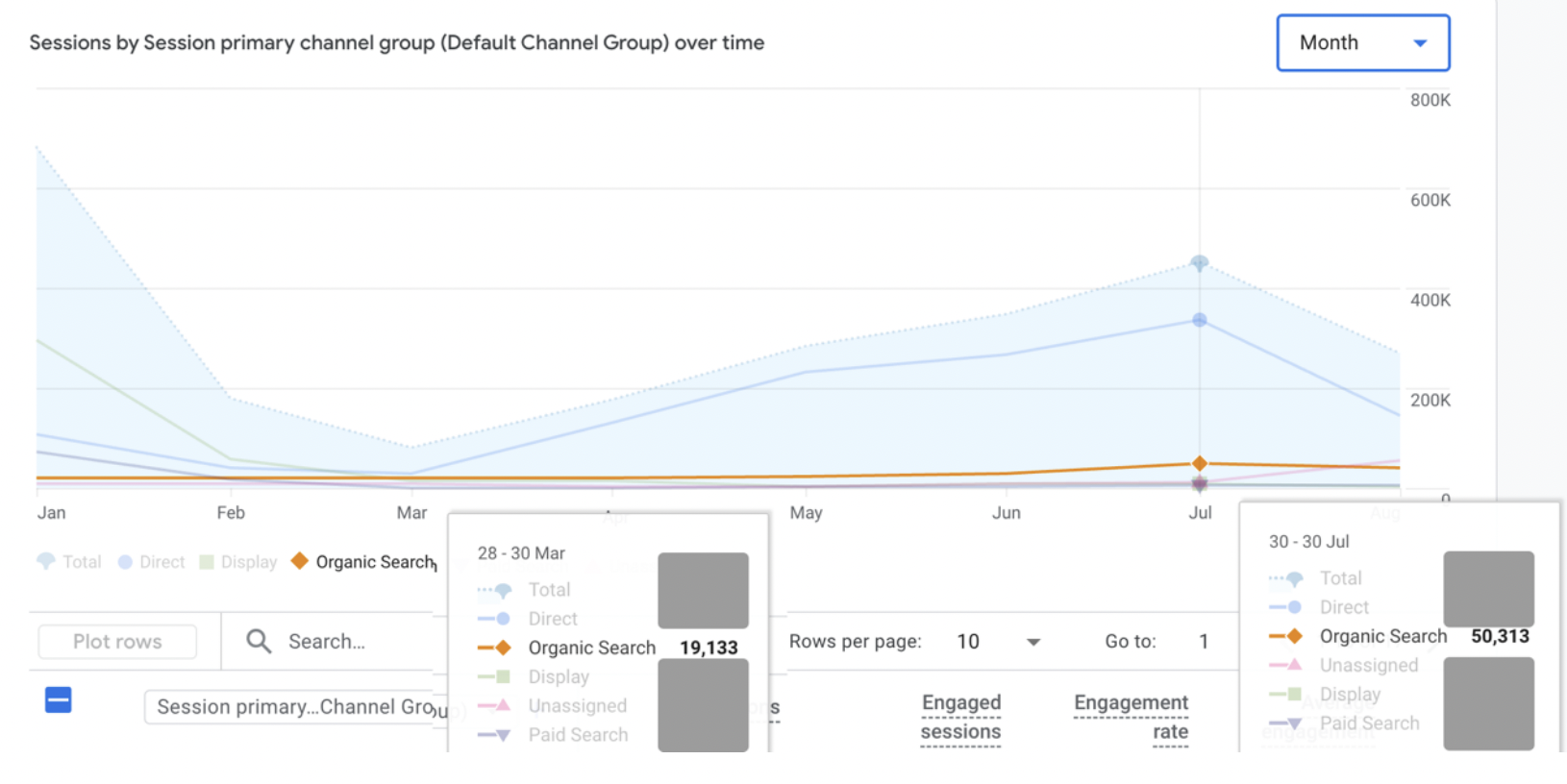Click the Unassigned triangle icon in the 30 - 30 Jul tooltip

(x=1286, y=665)
